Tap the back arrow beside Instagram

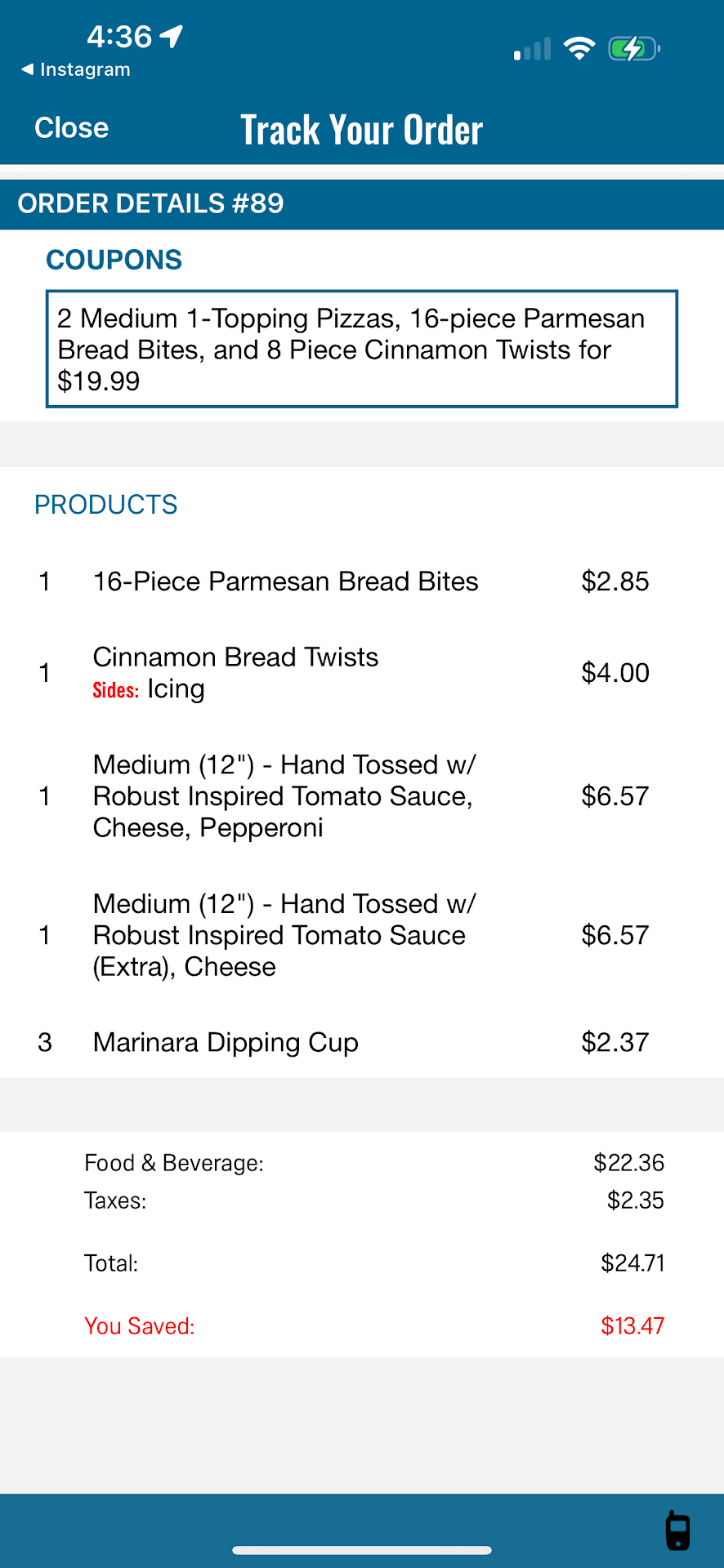pyautogui.click(x=28, y=69)
